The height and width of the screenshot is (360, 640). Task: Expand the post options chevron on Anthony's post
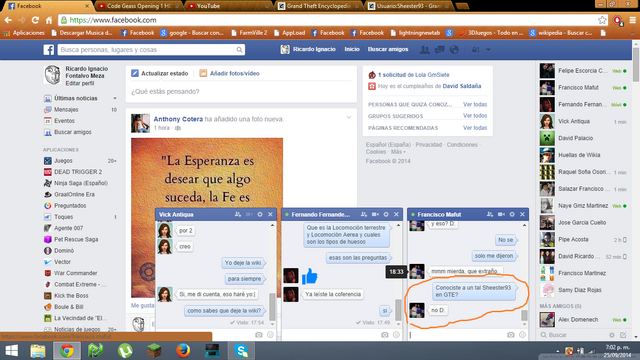click(x=349, y=118)
